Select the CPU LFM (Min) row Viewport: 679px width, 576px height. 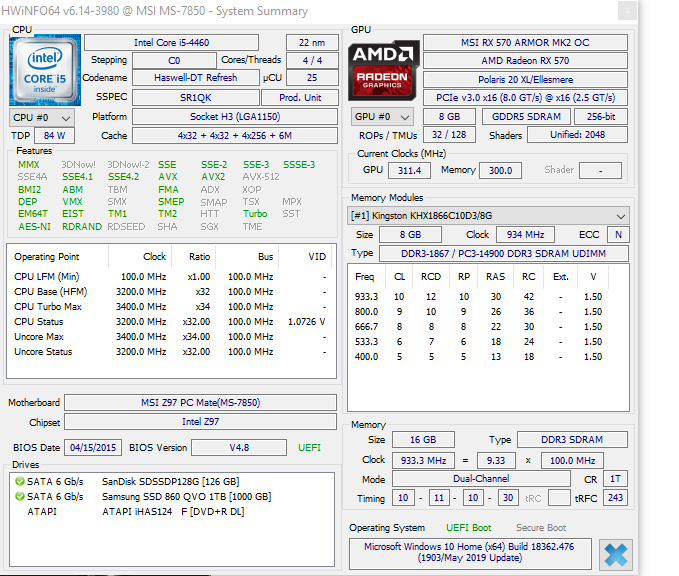tap(171, 277)
